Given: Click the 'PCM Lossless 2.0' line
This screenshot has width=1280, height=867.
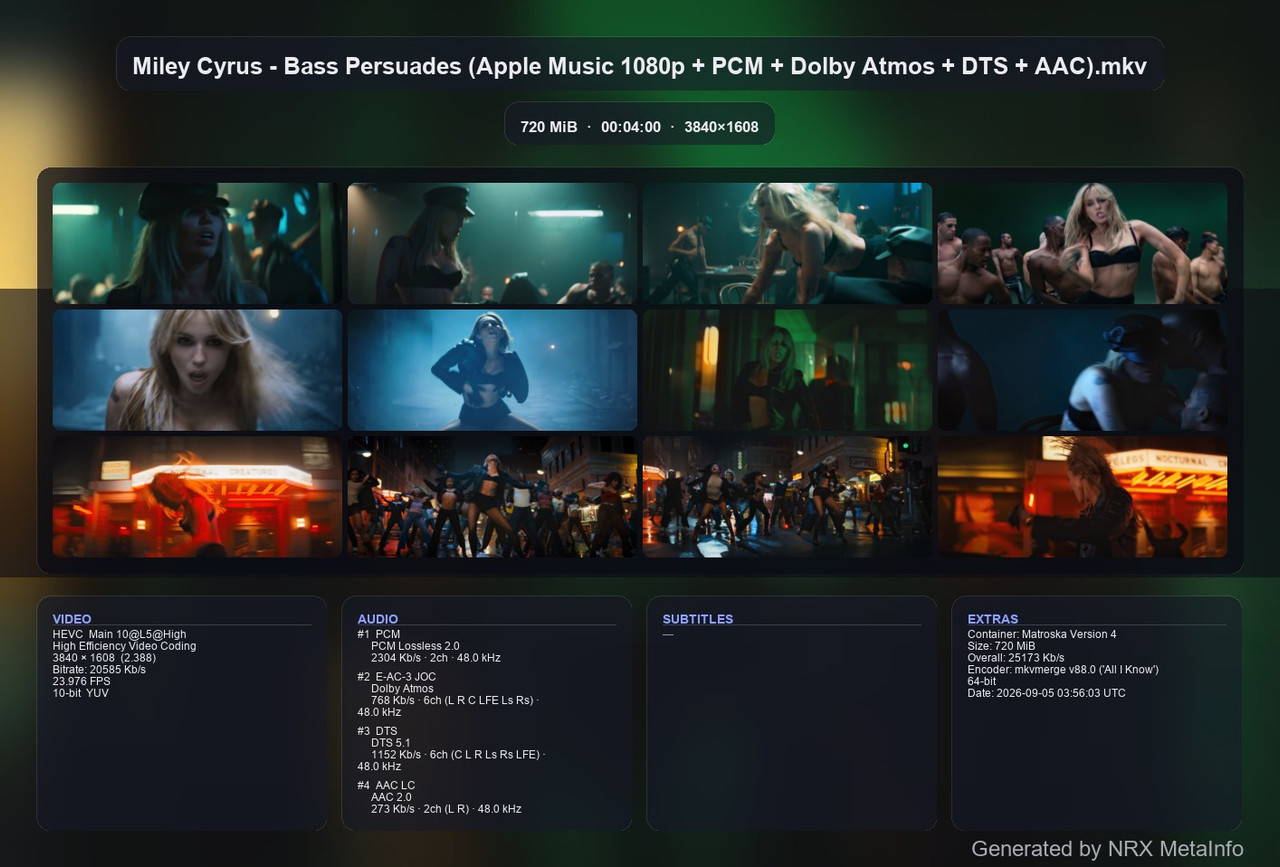Looking at the screenshot, I should [415, 646].
